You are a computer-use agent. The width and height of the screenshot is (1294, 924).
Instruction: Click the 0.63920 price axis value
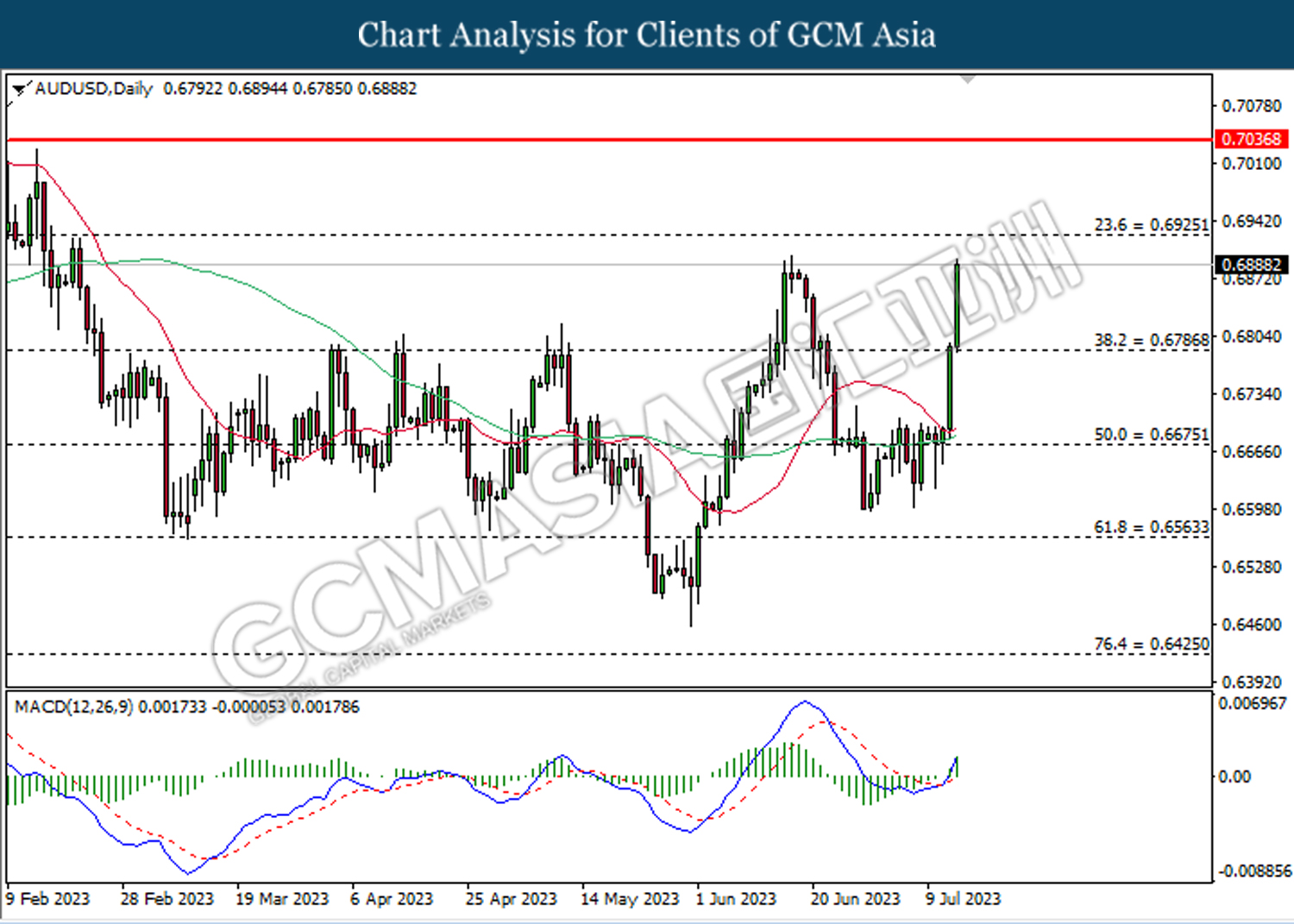click(1252, 682)
